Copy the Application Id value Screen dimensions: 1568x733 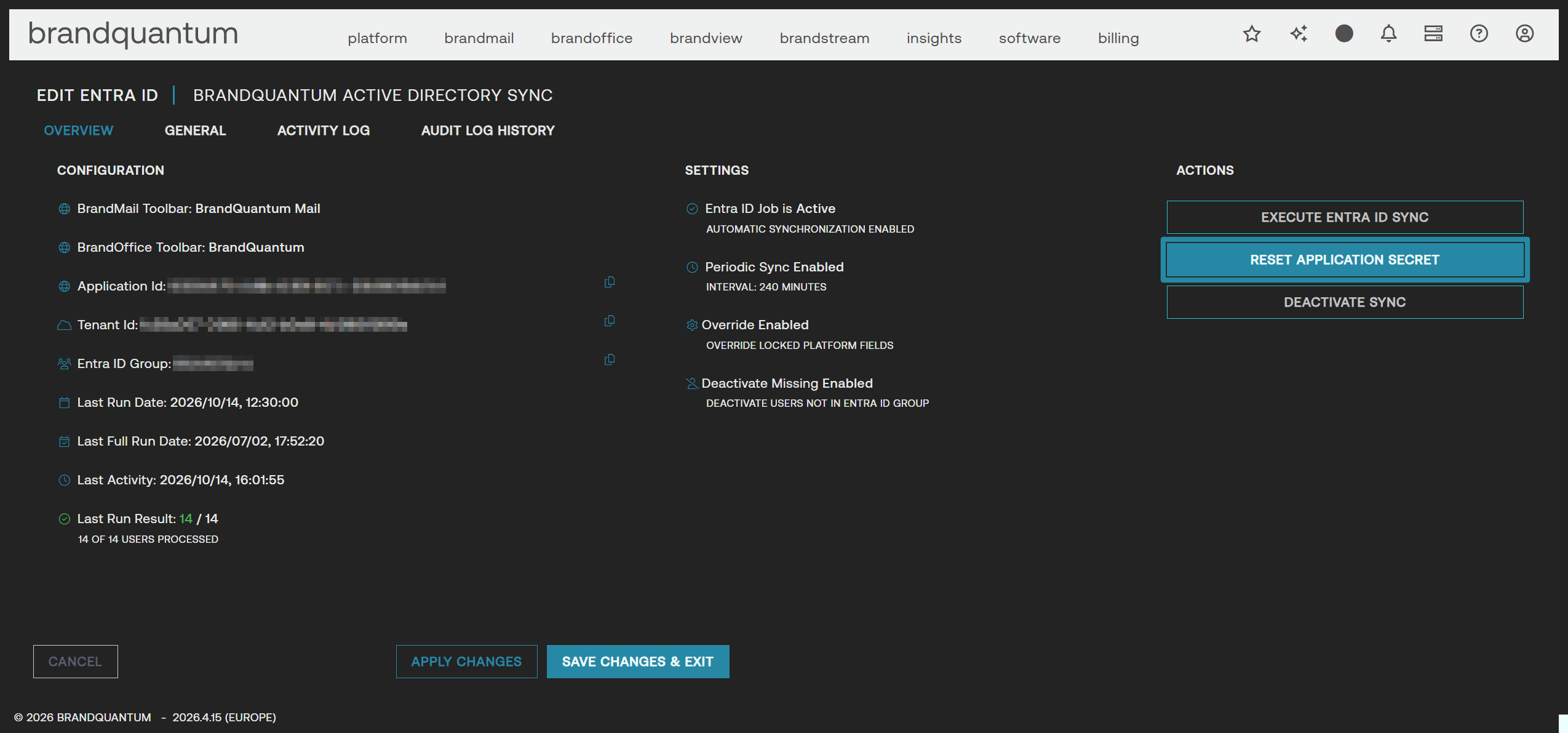click(610, 282)
